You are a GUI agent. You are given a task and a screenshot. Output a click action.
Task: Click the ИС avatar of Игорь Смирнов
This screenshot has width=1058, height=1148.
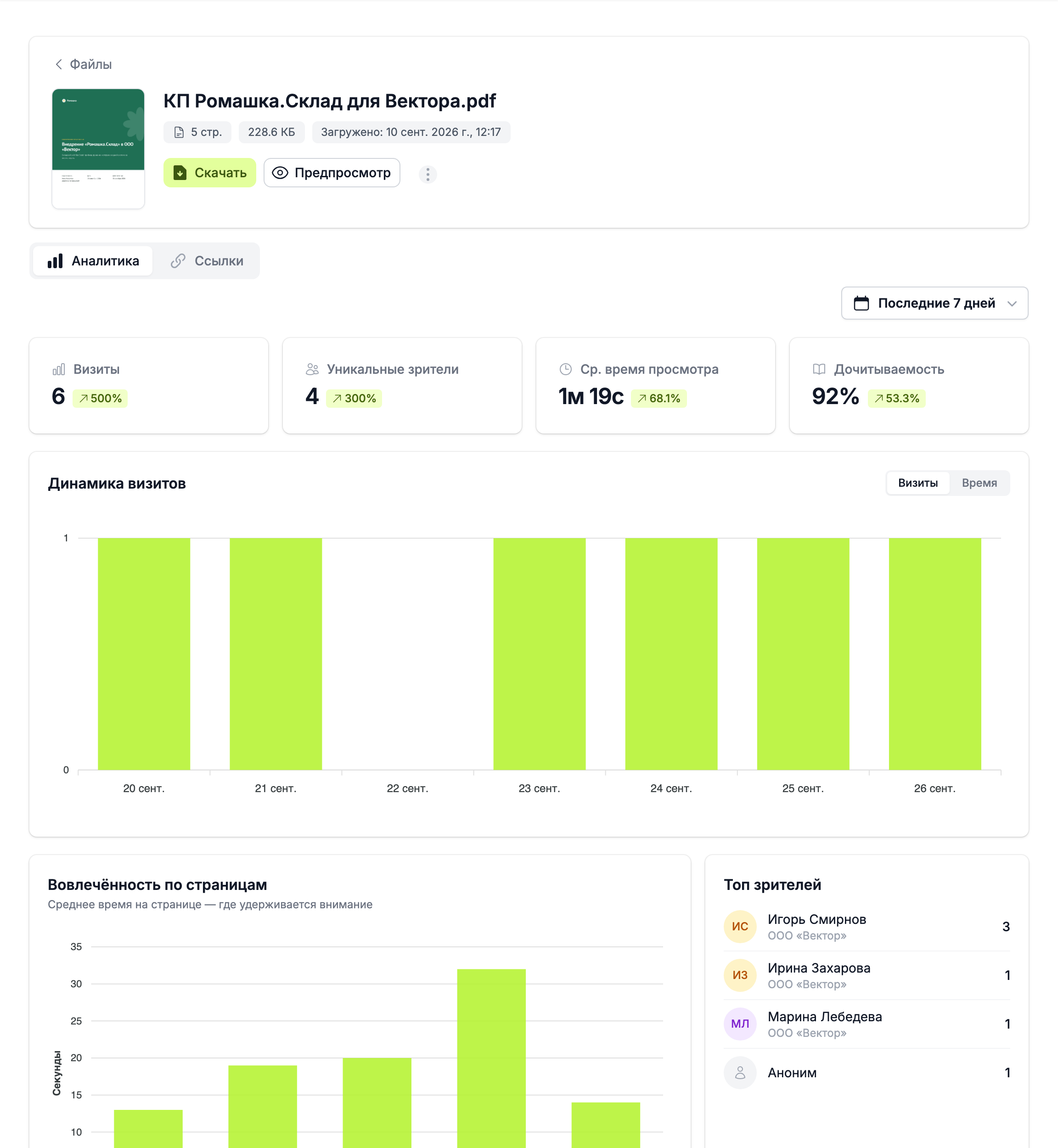coord(740,926)
